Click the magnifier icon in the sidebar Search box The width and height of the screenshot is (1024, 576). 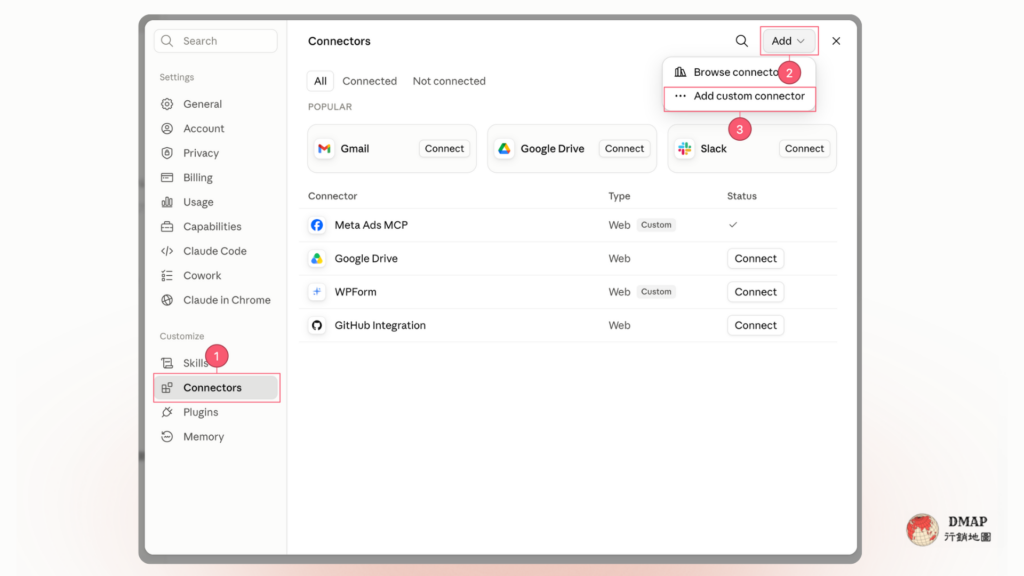[167, 41]
